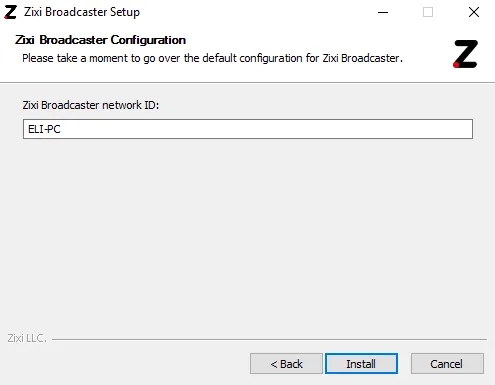Click the disabled maximize button
This screenshot has height=385, width=495.
(x=428, y=12)
